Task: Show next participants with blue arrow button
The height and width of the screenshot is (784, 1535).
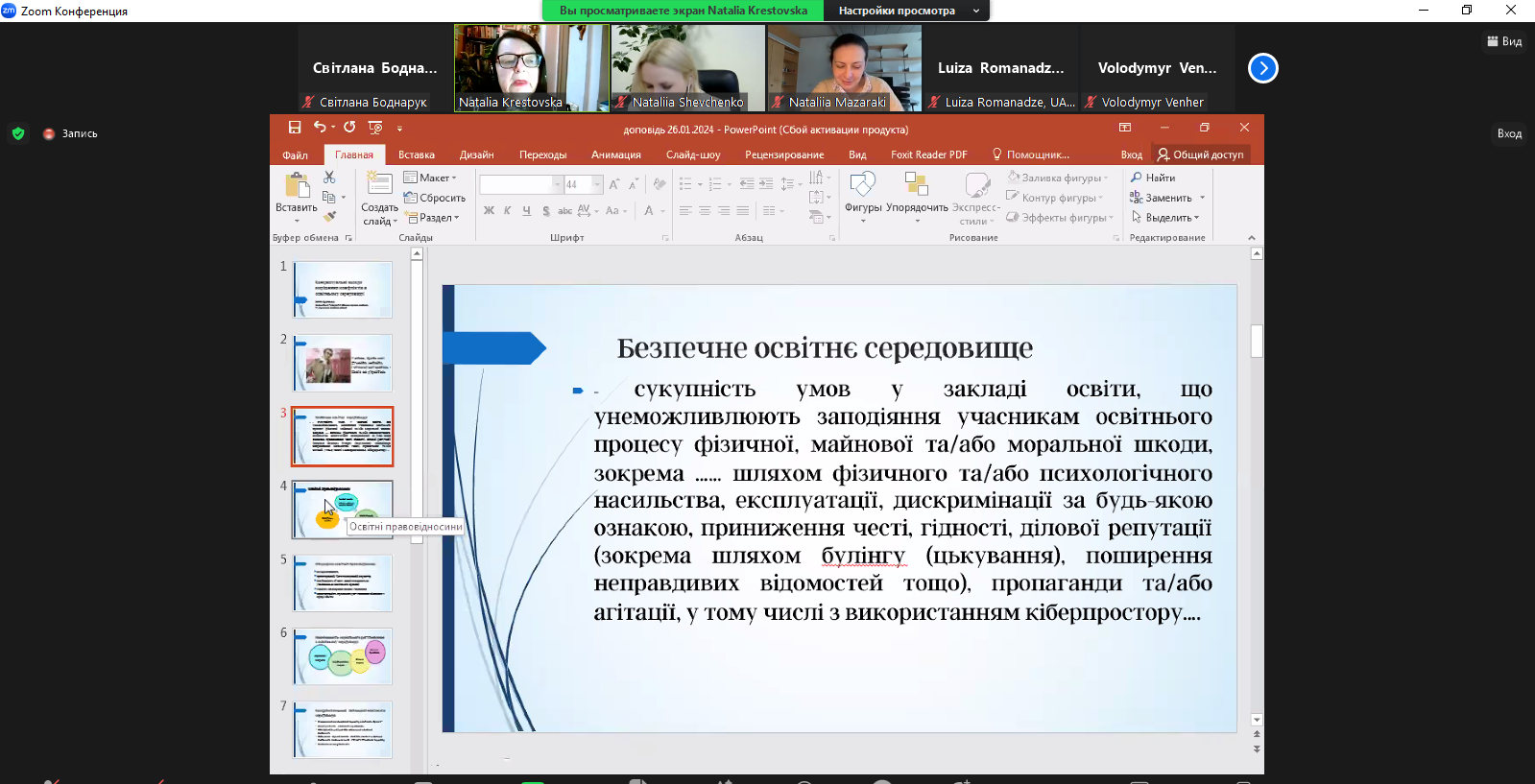Action: [1263, 68]
